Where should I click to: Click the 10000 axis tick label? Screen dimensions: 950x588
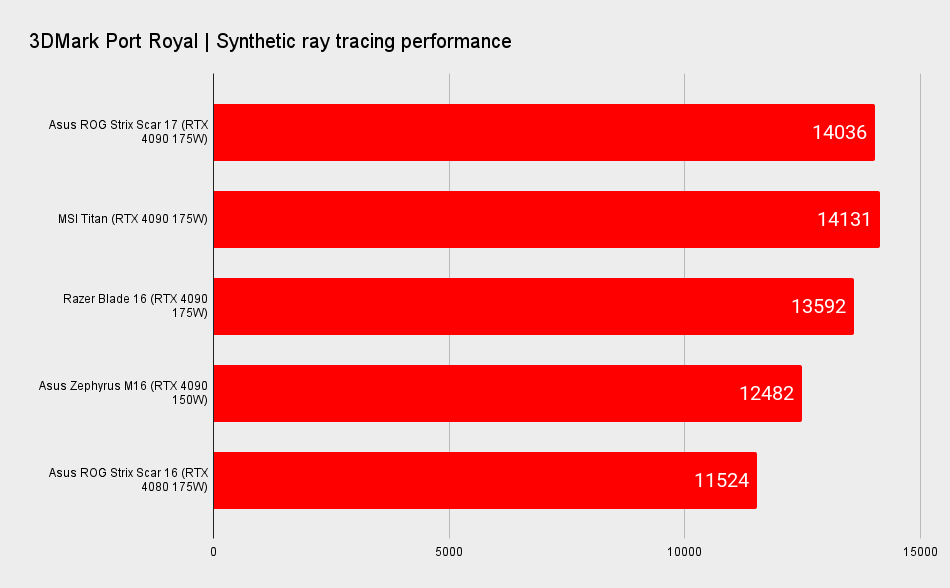[x=685, y=552]
